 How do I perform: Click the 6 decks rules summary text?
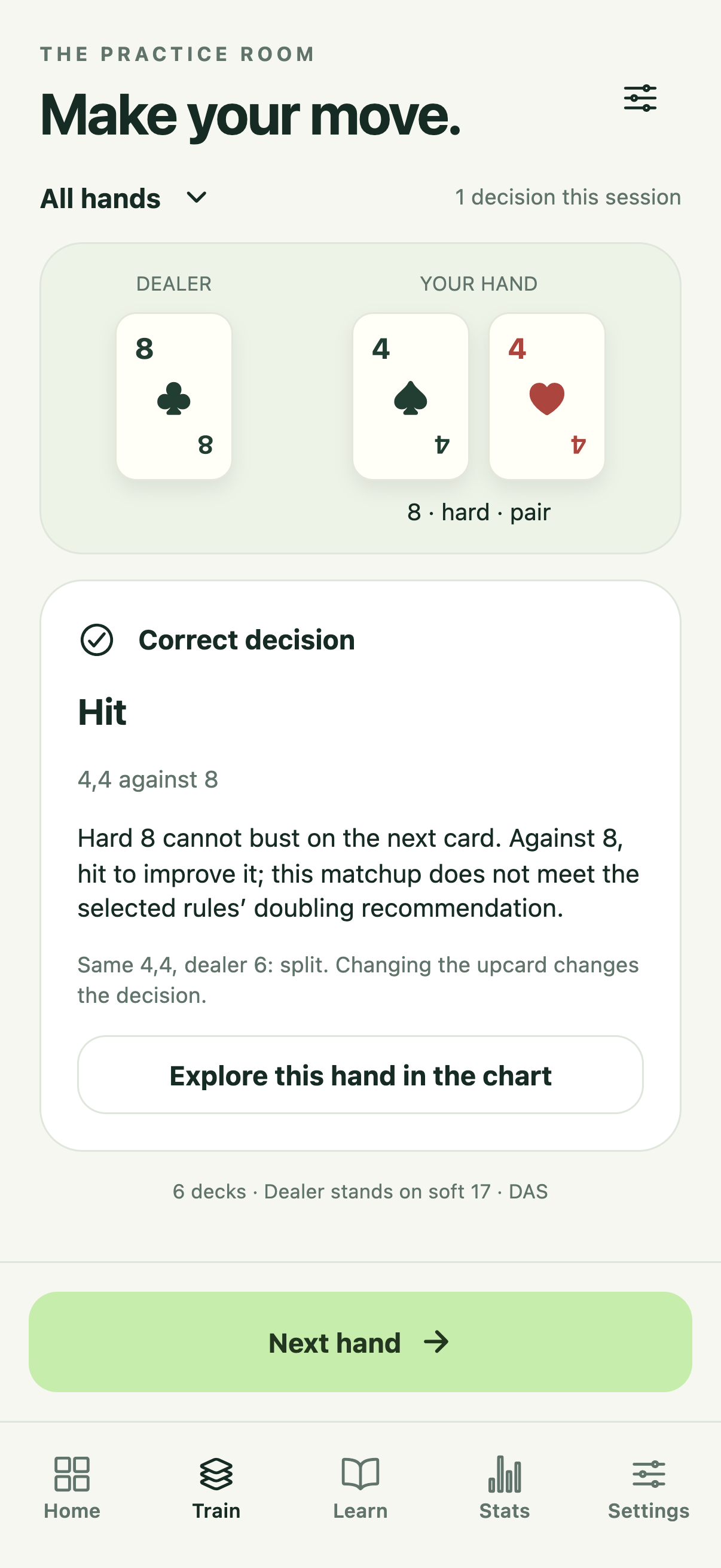(x=360, y=1191)
